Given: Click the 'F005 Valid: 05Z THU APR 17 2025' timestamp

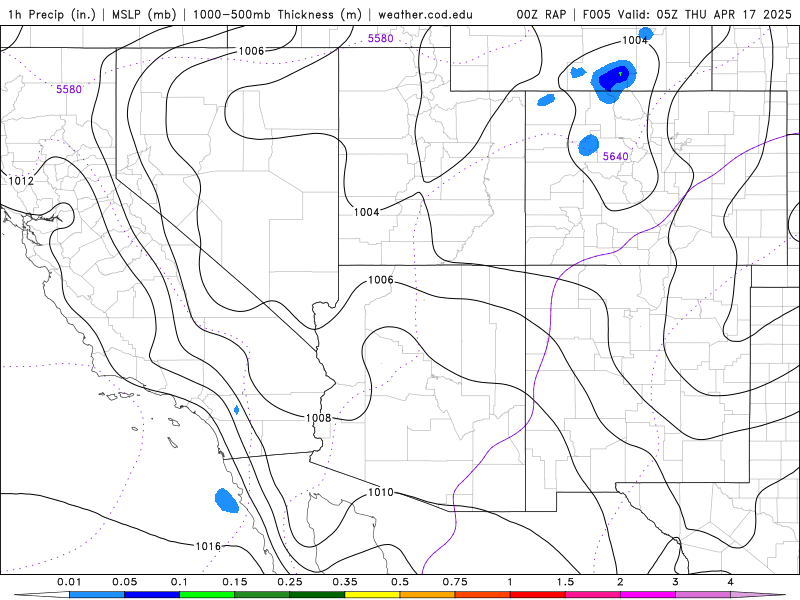Looking at the screenshot, I should [687, 14].
